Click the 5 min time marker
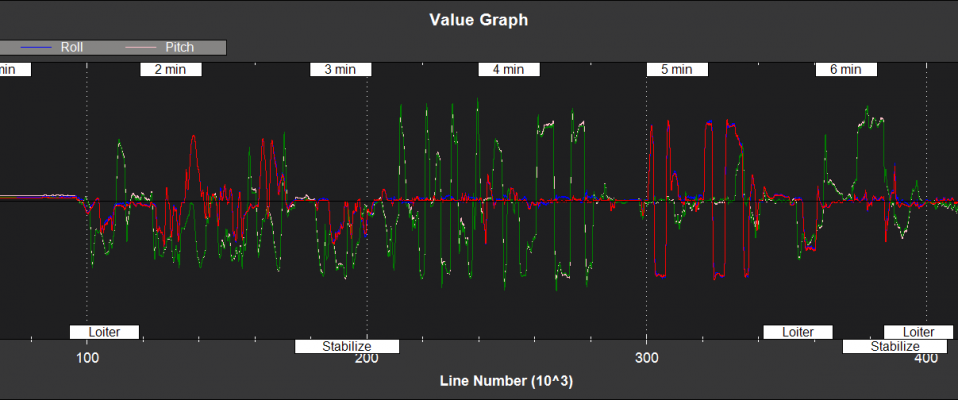The width and height of the screenshot is (958, 400). [677, 70]
